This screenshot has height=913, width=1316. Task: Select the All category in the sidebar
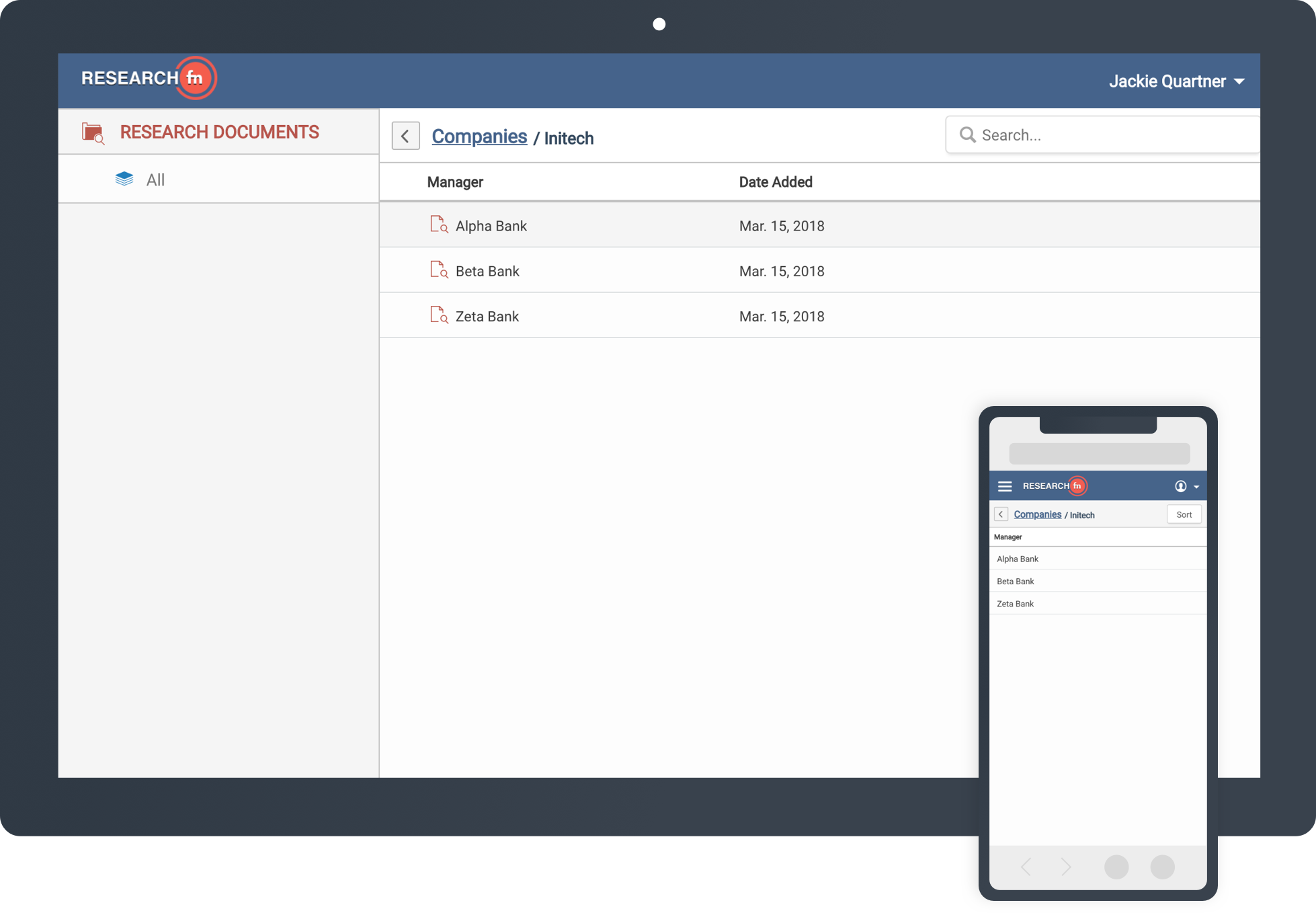(x=155, y=179)
